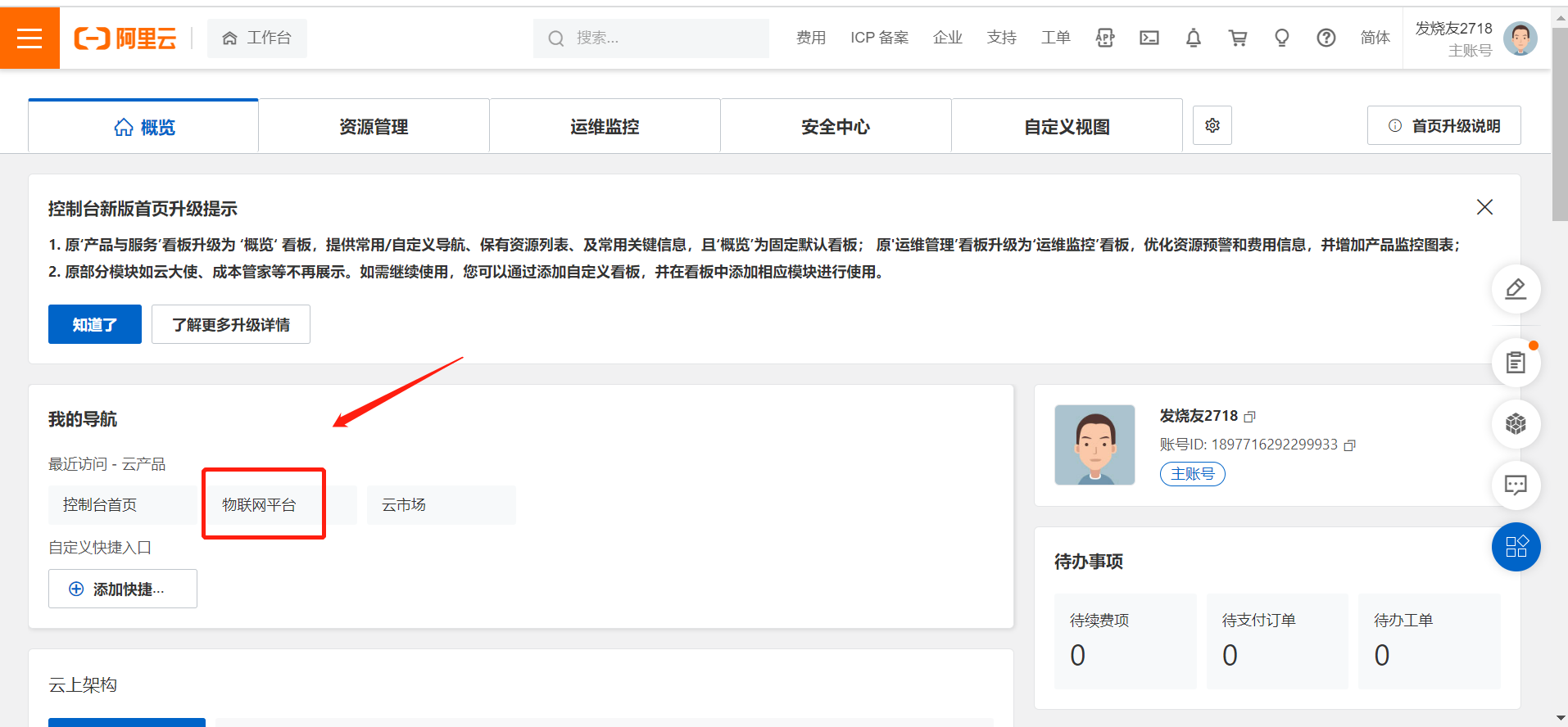This screenshot has width=1568, height=727.
Task: Click the 添加快捷 add shortcut button
Action: [123, 589]
